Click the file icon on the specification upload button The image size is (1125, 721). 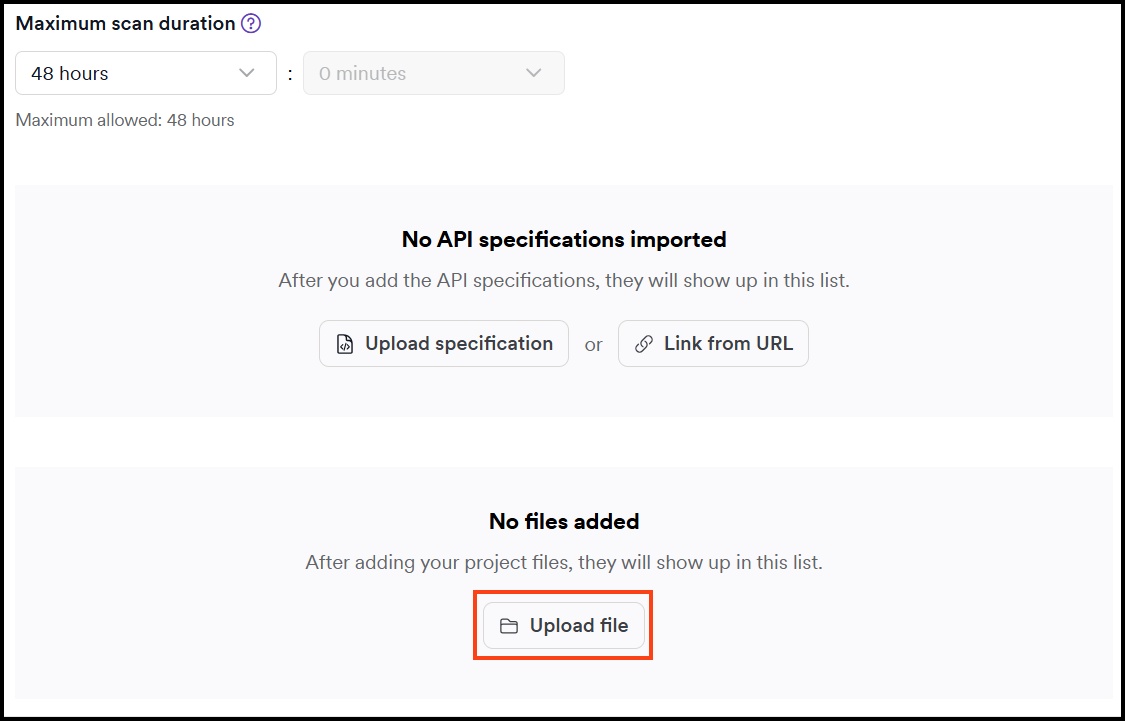tap(343, 343)
